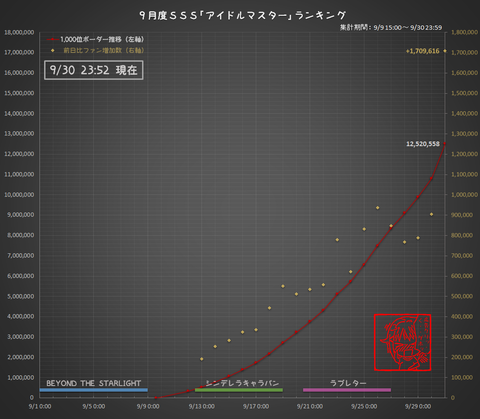Click the 前日比ファン増加数 legend label
480x419 pixels.
pyautogui.click(x=104, y=50)
